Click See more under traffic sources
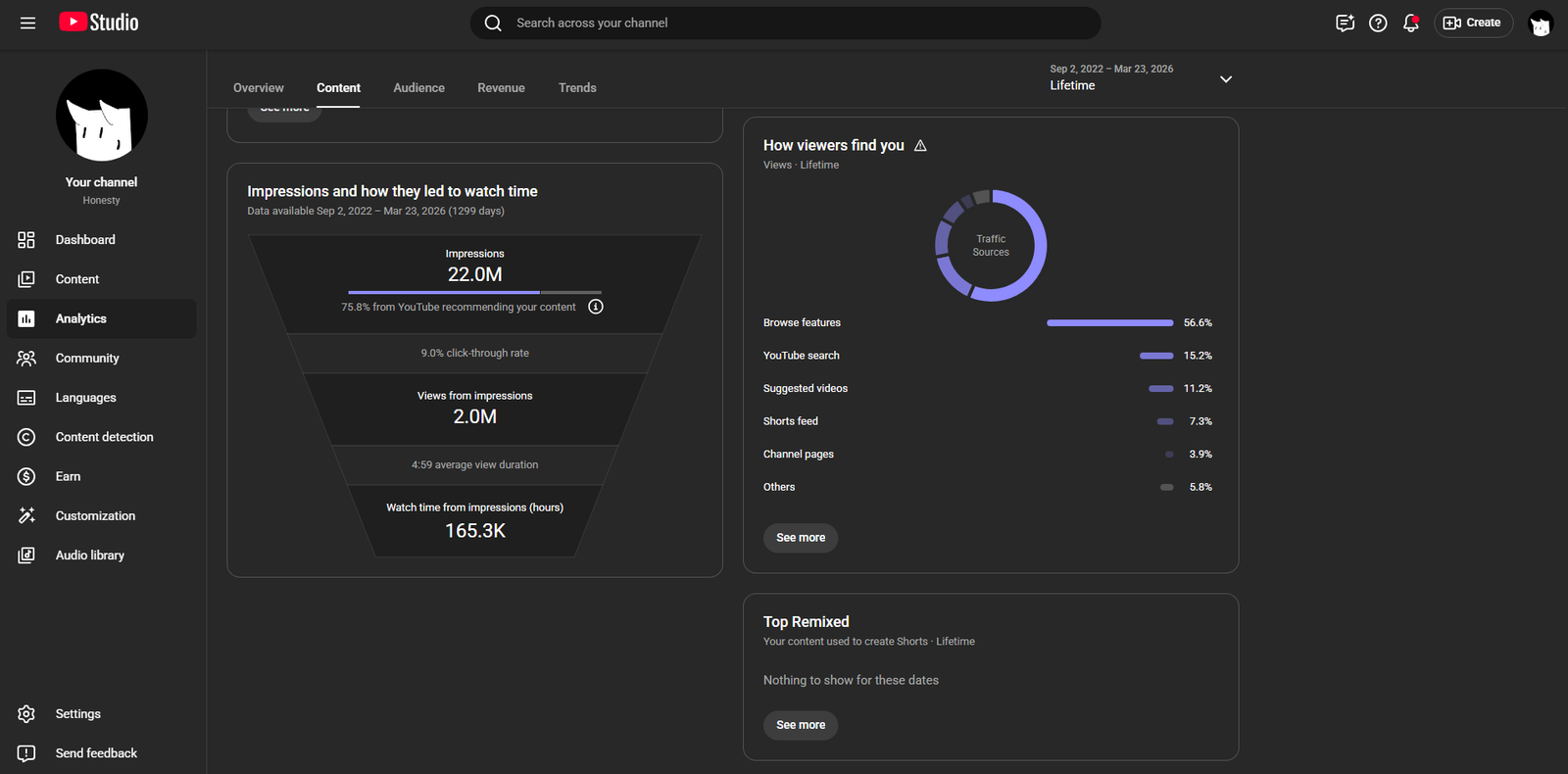 [801, 538]
